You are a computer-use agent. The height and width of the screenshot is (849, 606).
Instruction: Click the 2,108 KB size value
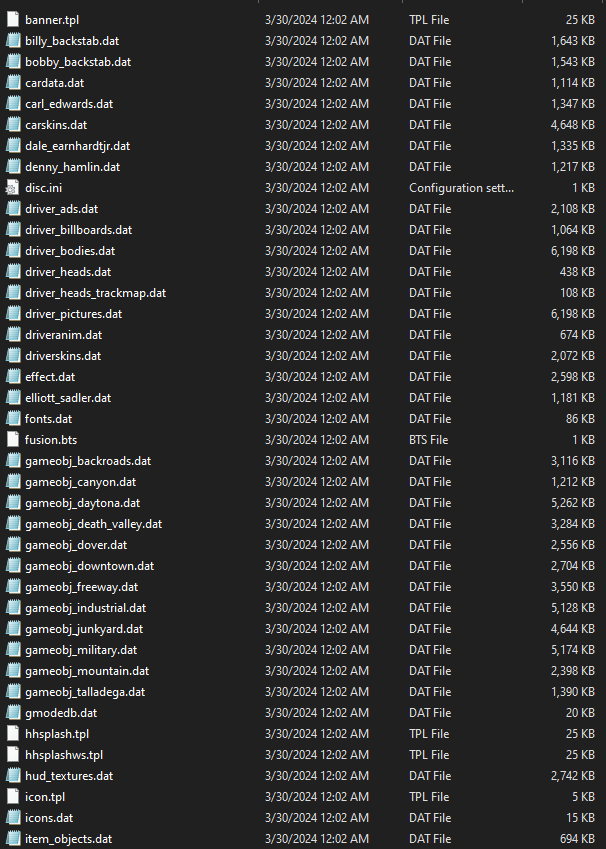pyautogui.click(x=572, y=209)
